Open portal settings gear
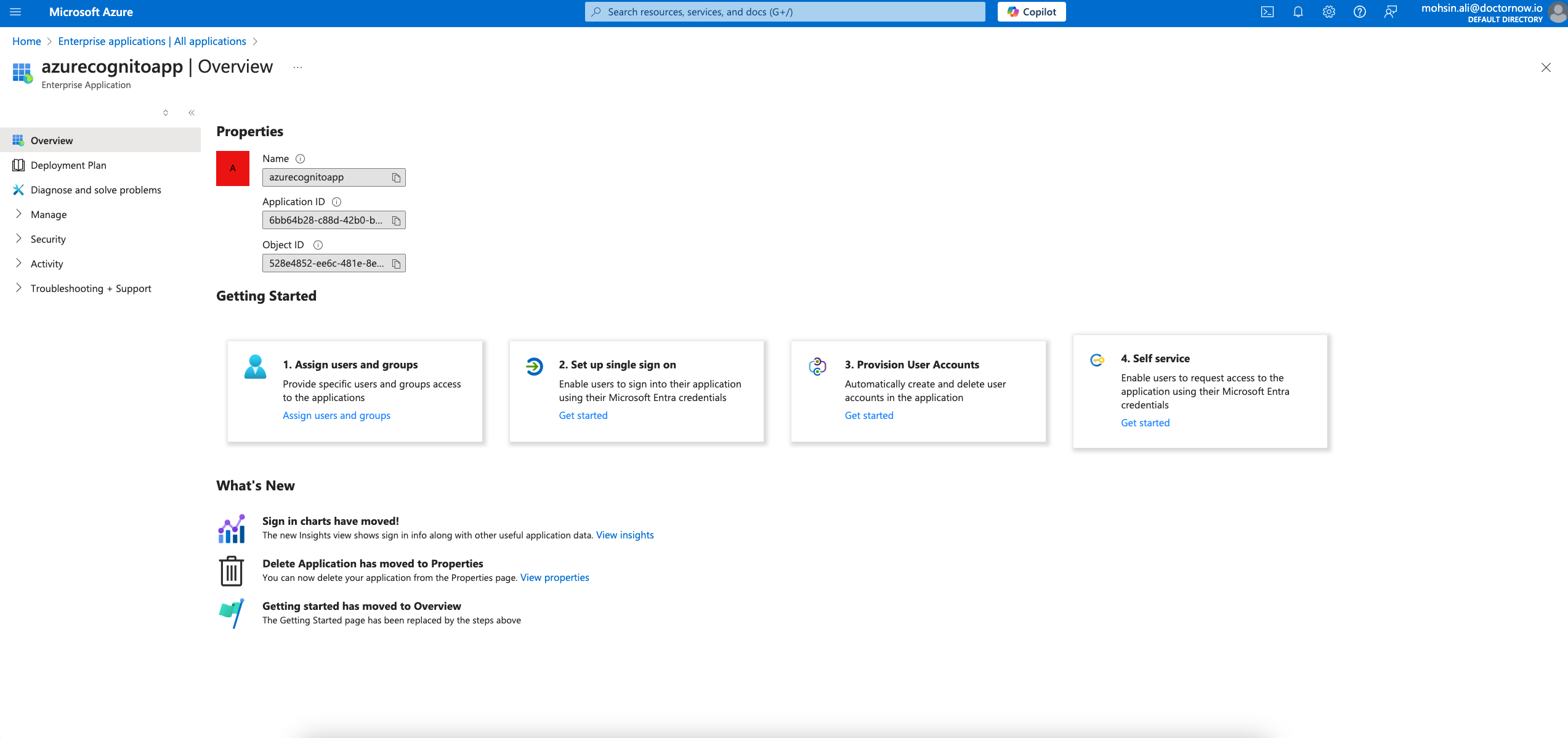 [x=1329, y=12]
